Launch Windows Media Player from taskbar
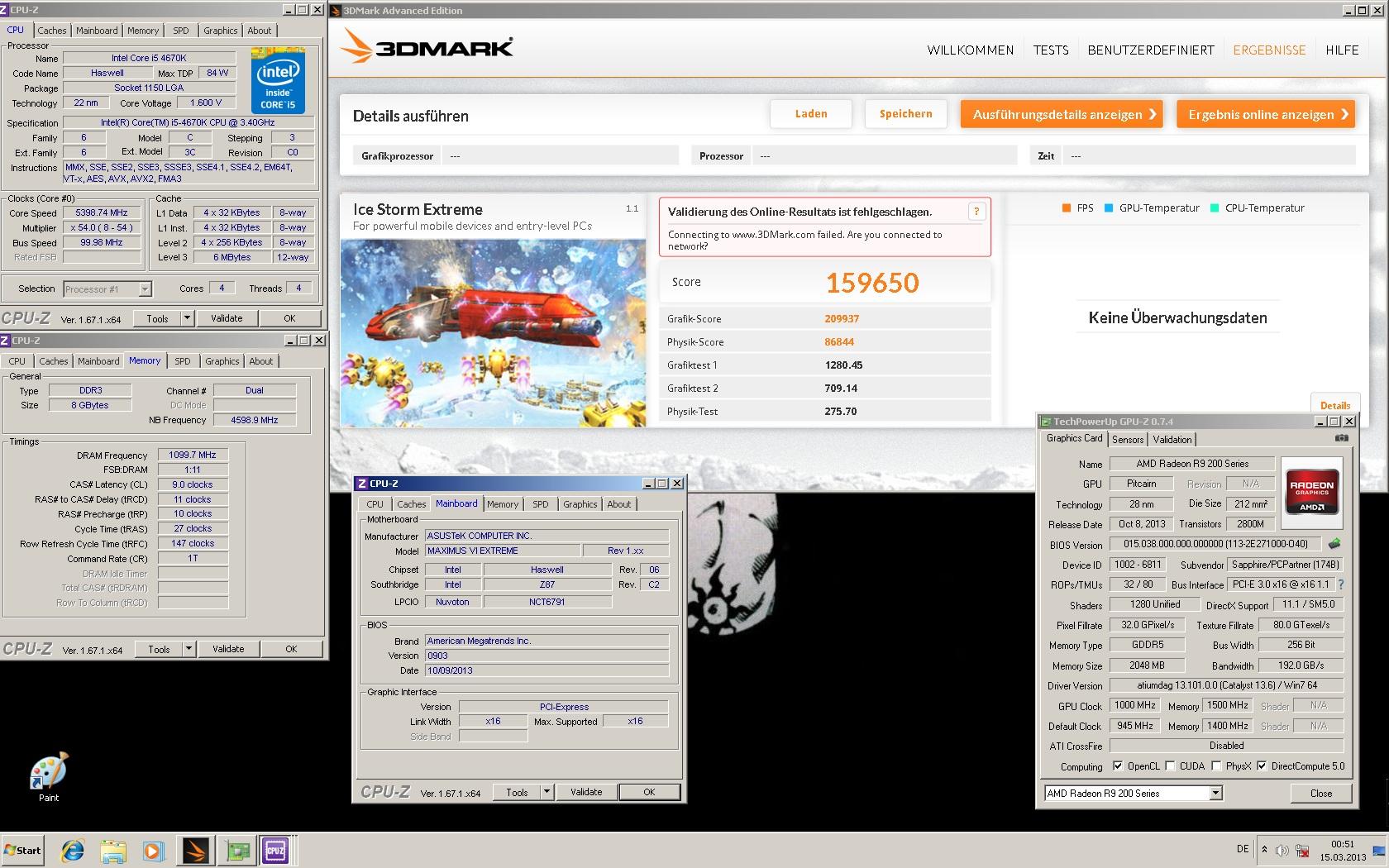1389x868 pixels. (x=153, y=850)
